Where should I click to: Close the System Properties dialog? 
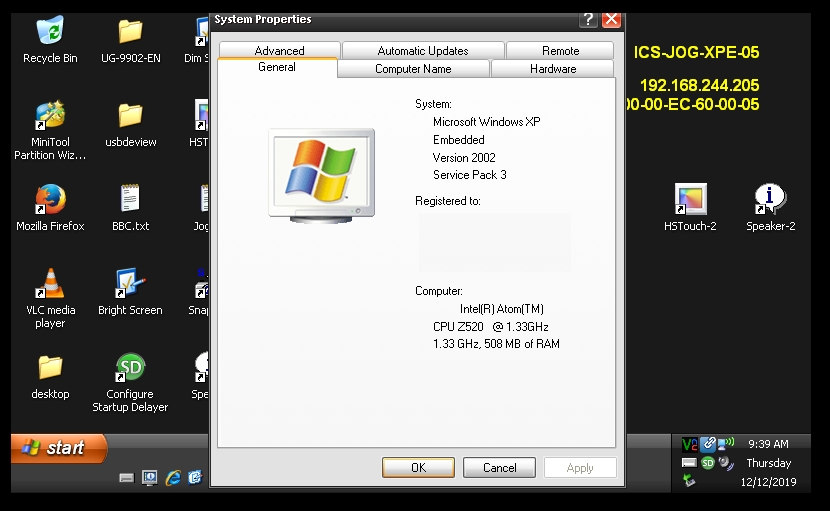611,20
